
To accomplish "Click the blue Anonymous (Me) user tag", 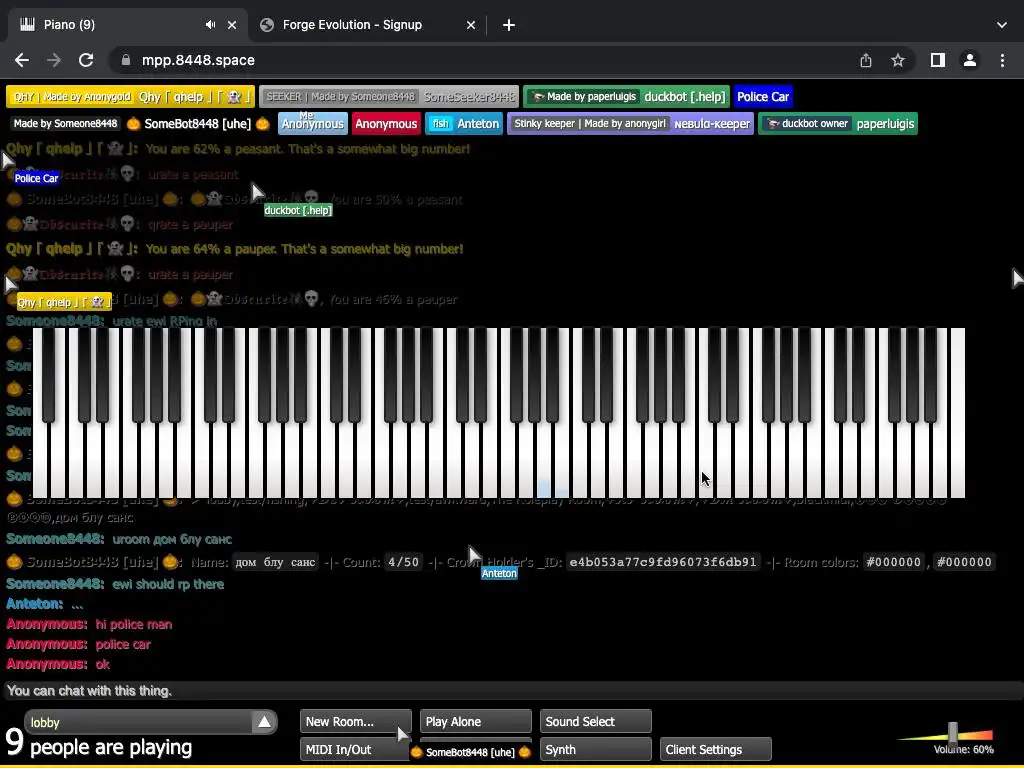I will [x=312, y=123].
